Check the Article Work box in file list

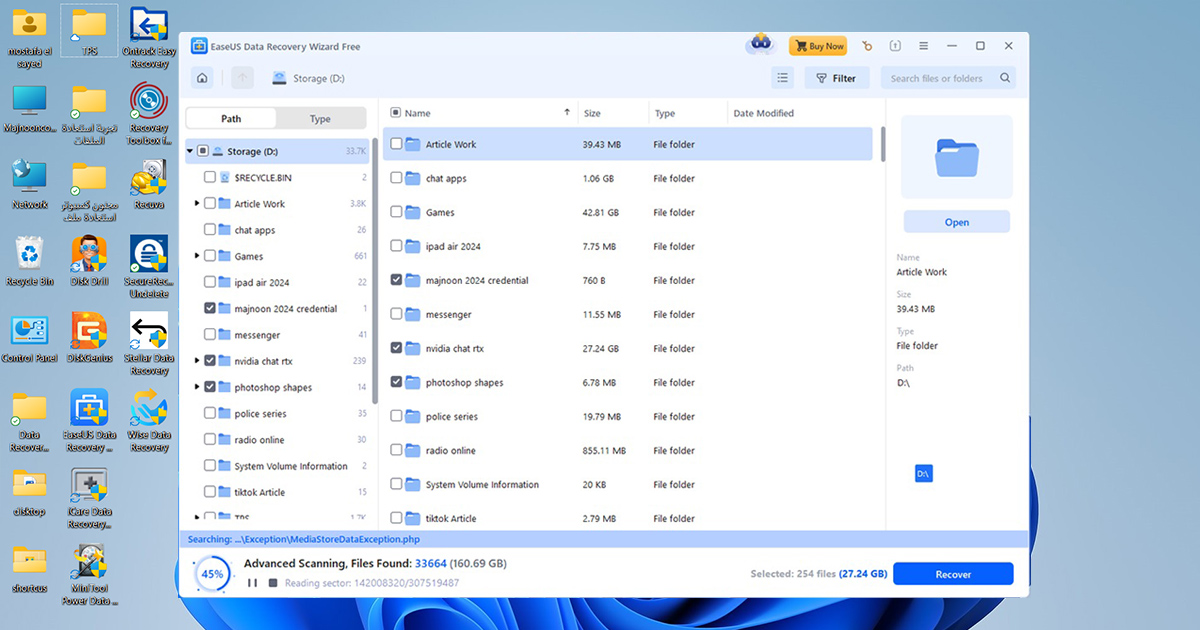[x=396, y=144]
